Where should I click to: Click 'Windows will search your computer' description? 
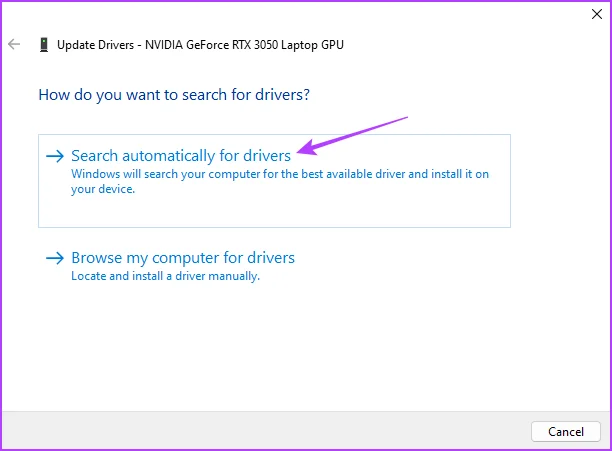[280, 181]
